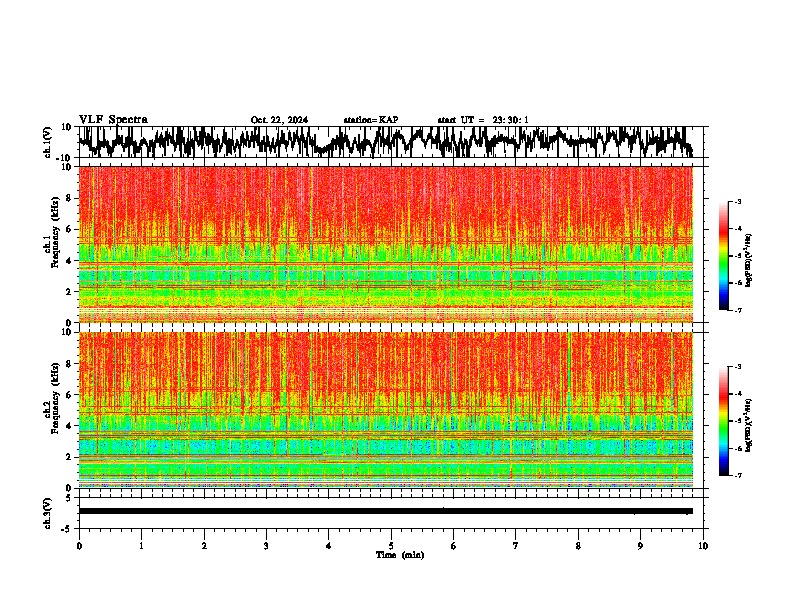The width and height of the screenshot is (792, 612).
Task: Click the "2" kHz tick on ch.2 spectrogram
Action: 69,457
